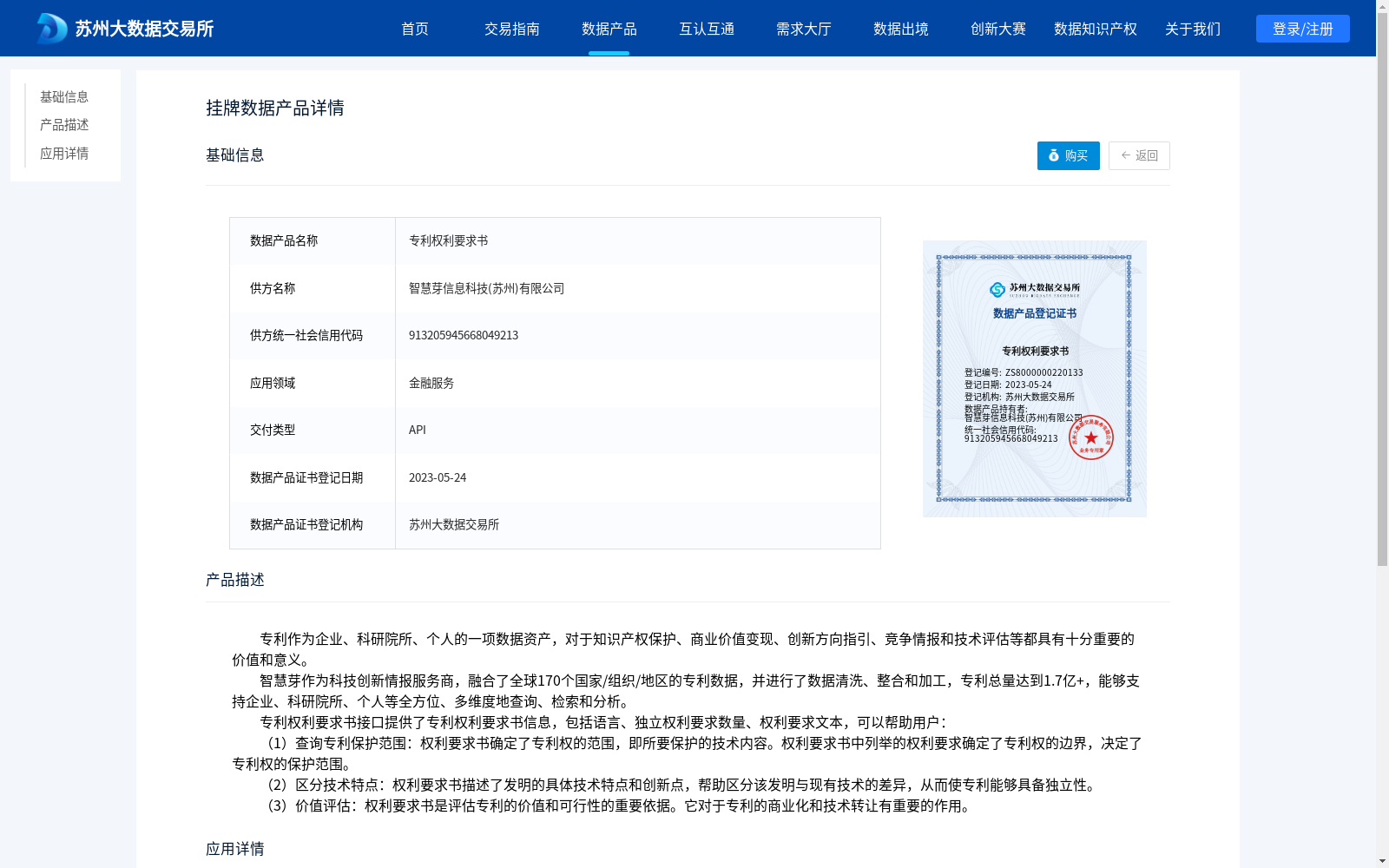Click the scroll-down arrow on the scrollbar
This screenshot has height=868, width=1389.
coord(1382,861)
